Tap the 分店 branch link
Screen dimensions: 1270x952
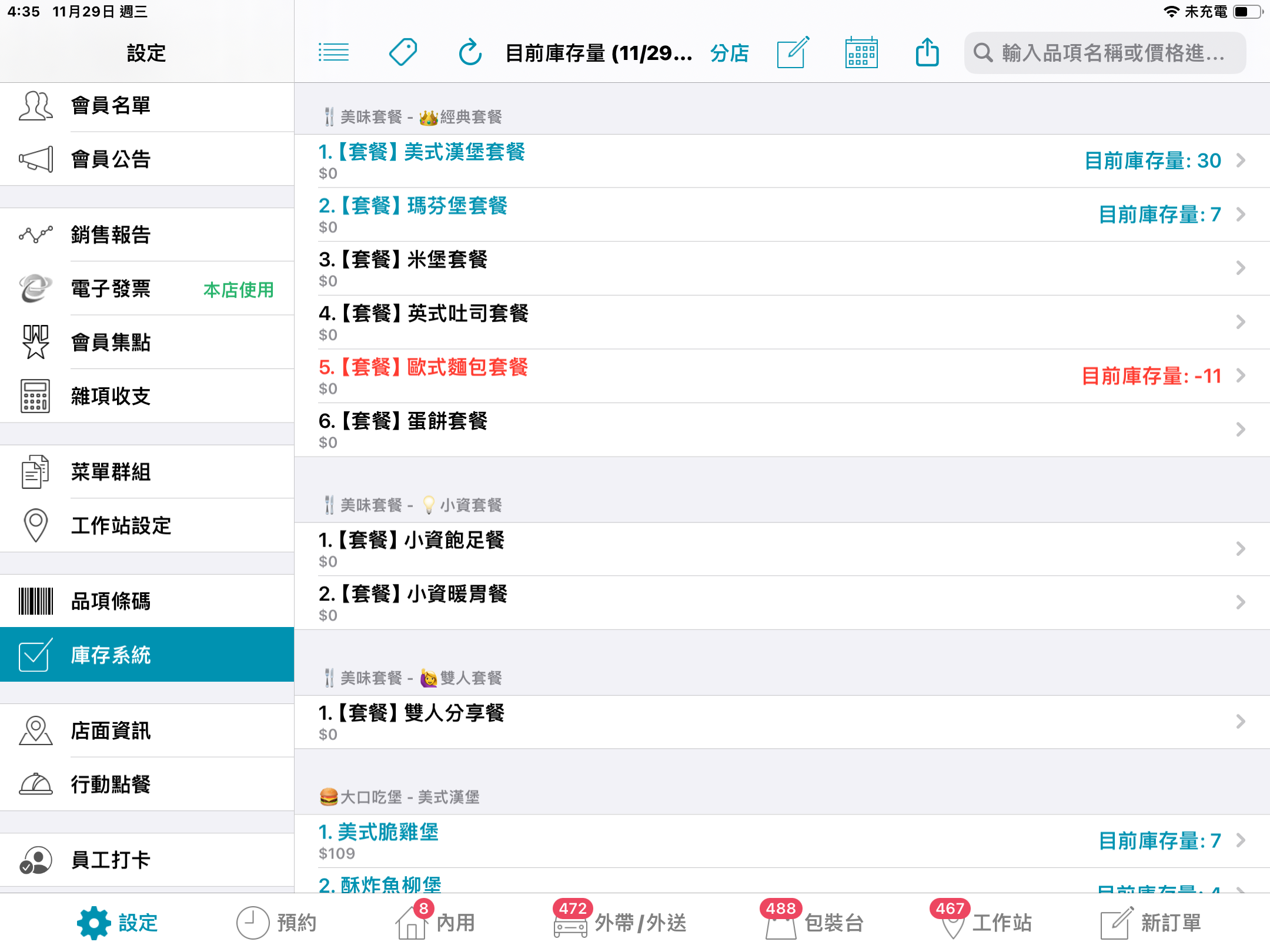[730, 53]
